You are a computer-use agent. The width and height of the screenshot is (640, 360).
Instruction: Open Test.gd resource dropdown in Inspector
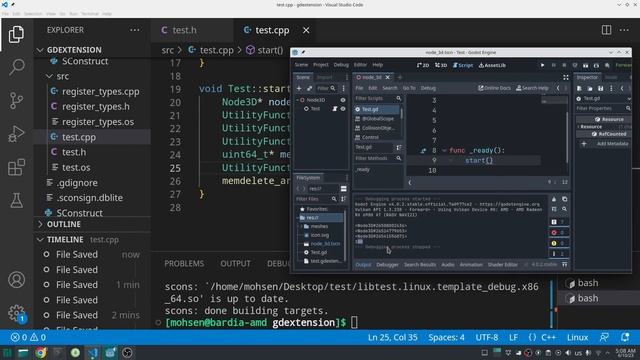(x=629, y=98)
